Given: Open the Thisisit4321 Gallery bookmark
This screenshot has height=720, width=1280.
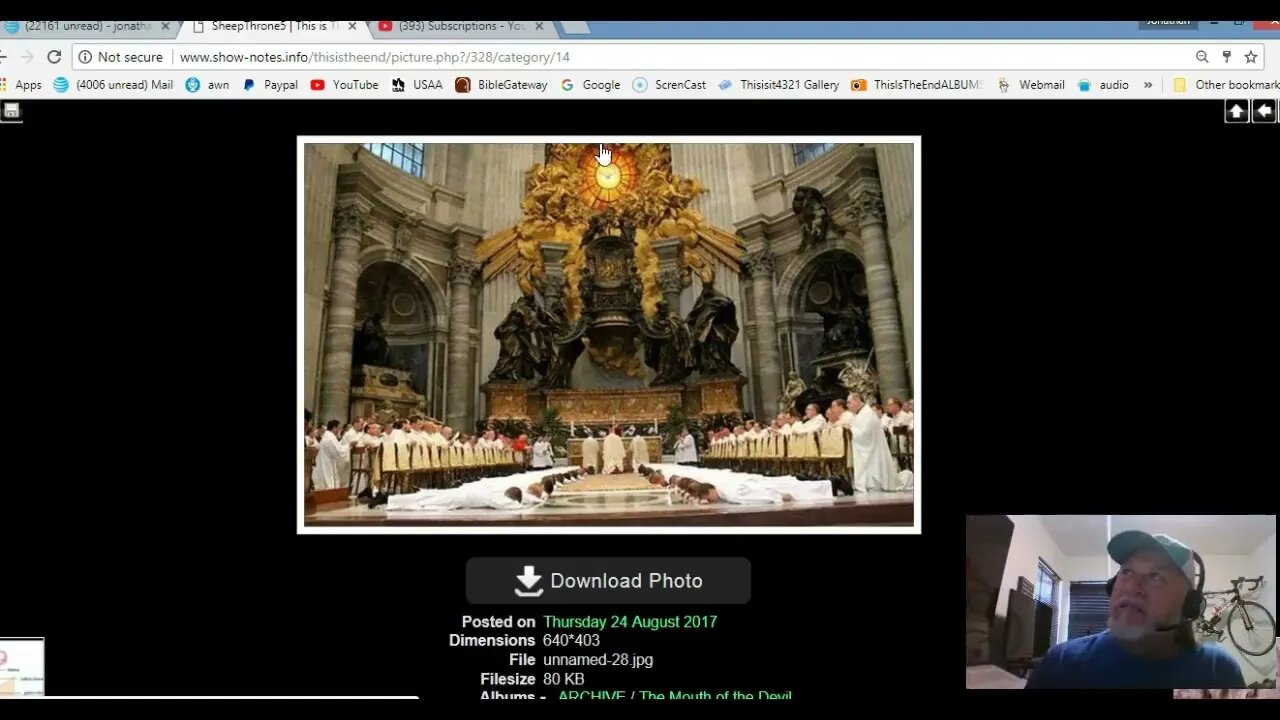Looking at the screenshot, I should point(779,85).
